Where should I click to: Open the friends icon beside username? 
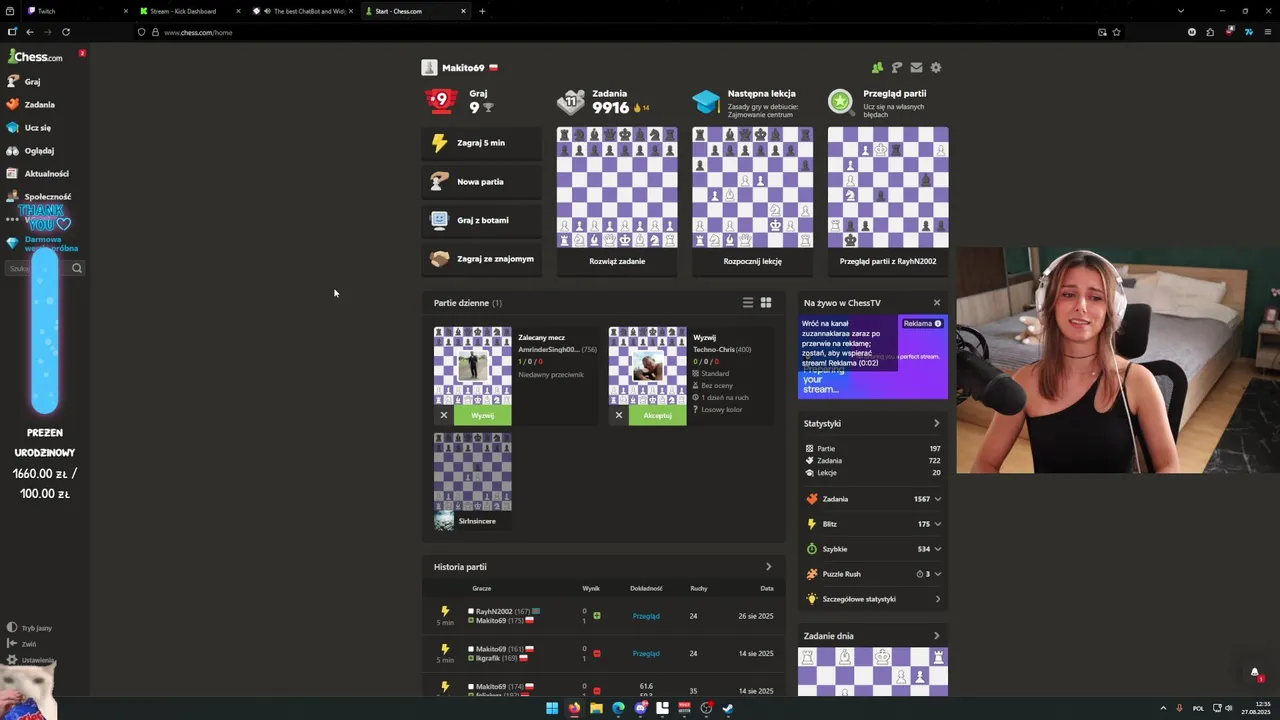[x=877, y=68]
